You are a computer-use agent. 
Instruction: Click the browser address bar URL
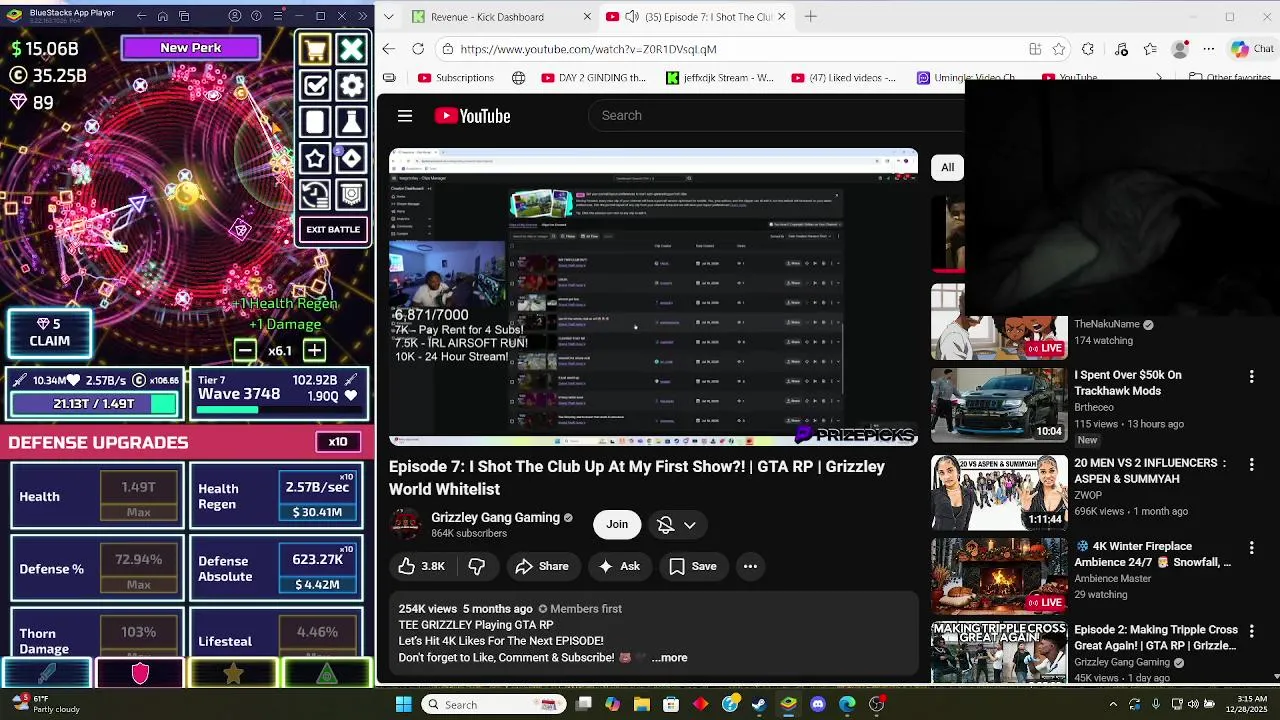pyautogui.click(x=588, y=49)
